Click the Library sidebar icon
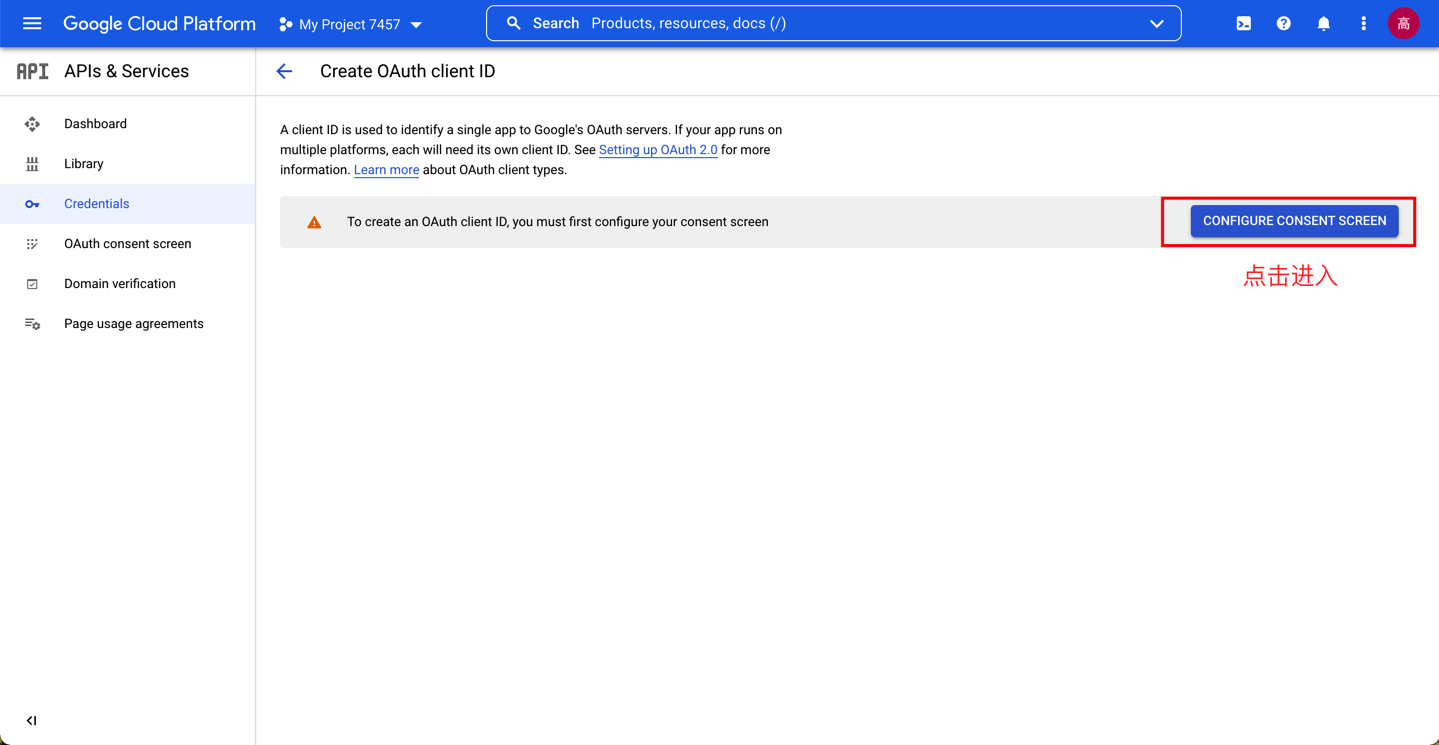This screenshot has width=1439, height=745. point(32,164)
